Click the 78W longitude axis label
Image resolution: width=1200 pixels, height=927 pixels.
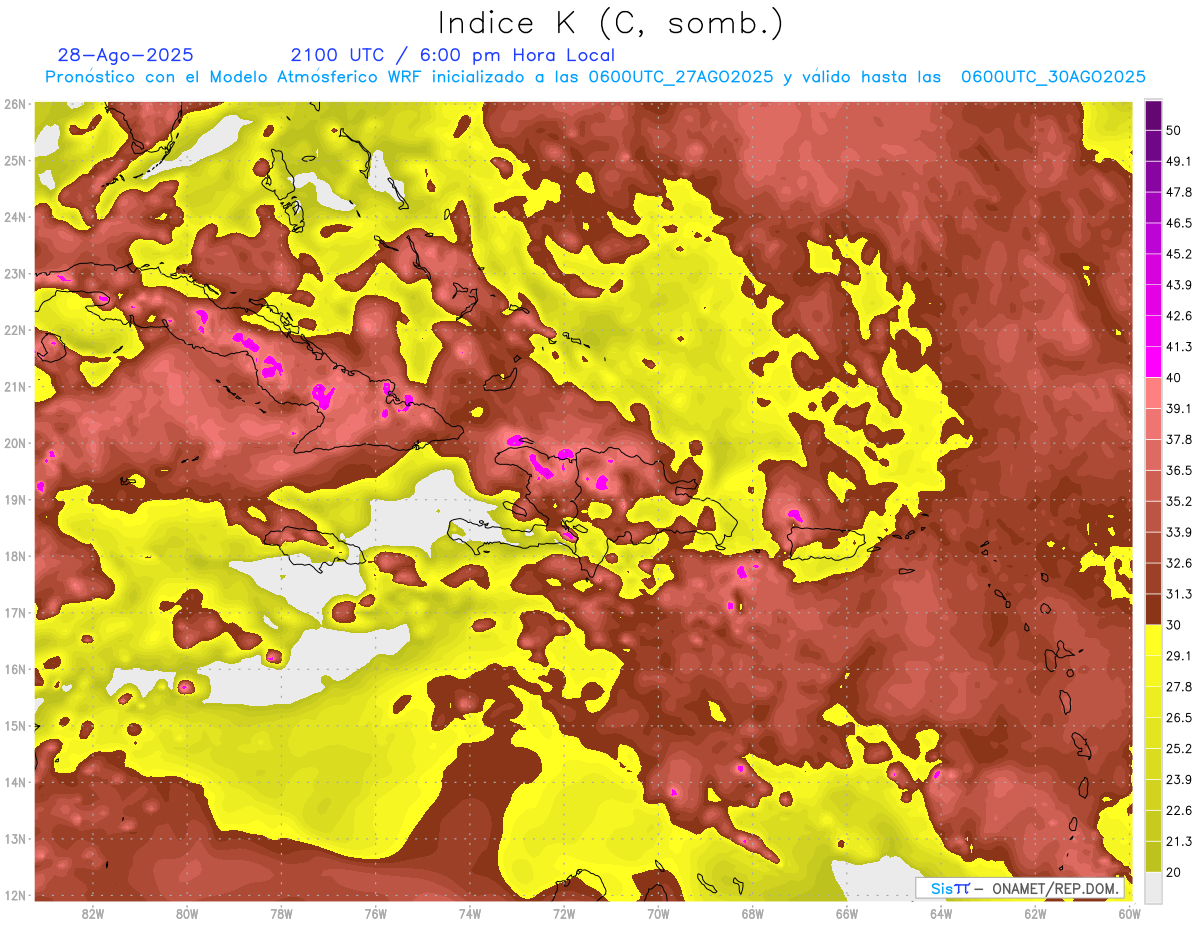pyautogui.click(x=281, y=913)
